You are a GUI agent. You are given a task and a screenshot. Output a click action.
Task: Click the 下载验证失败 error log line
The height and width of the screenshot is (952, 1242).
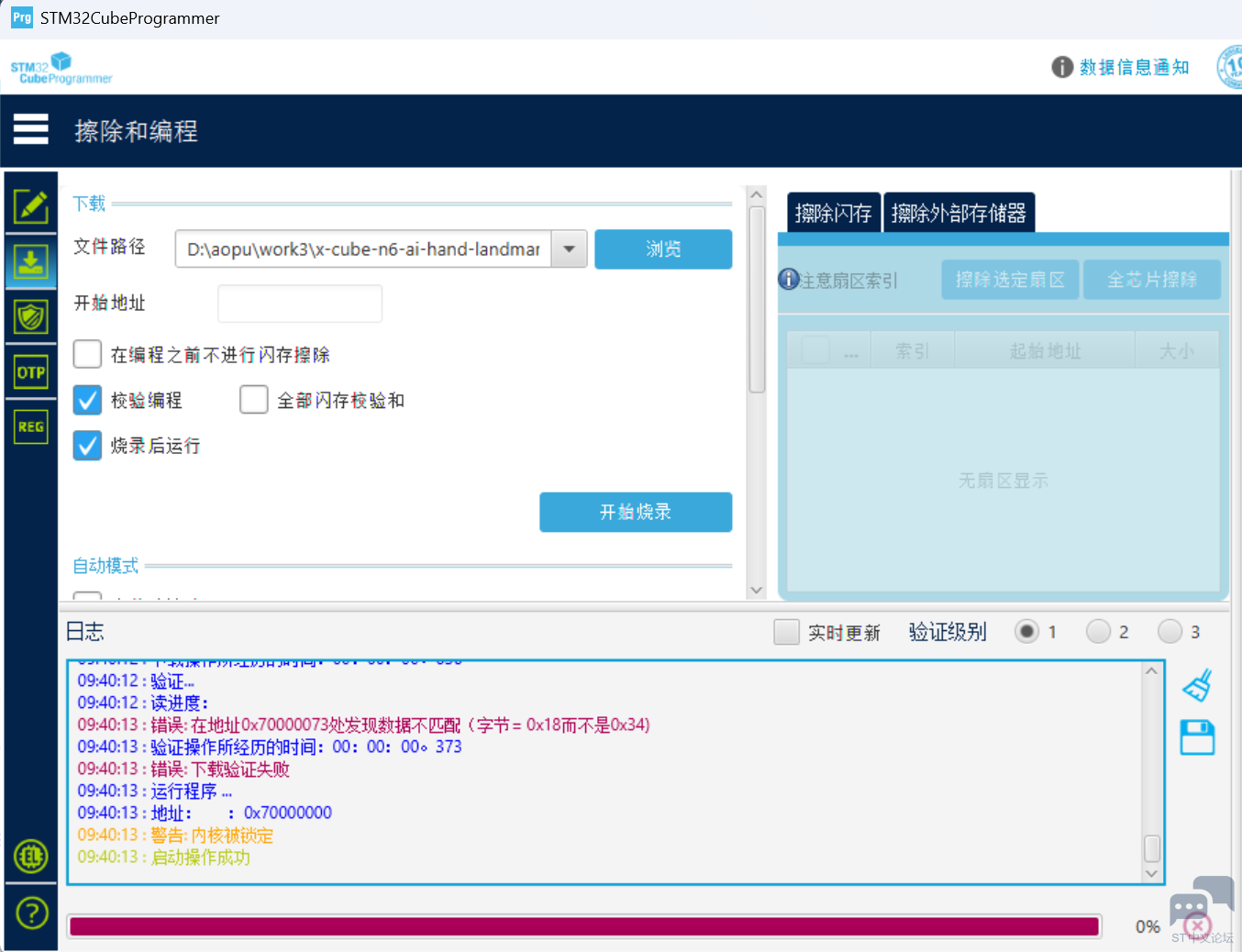(x=183, y=769)
